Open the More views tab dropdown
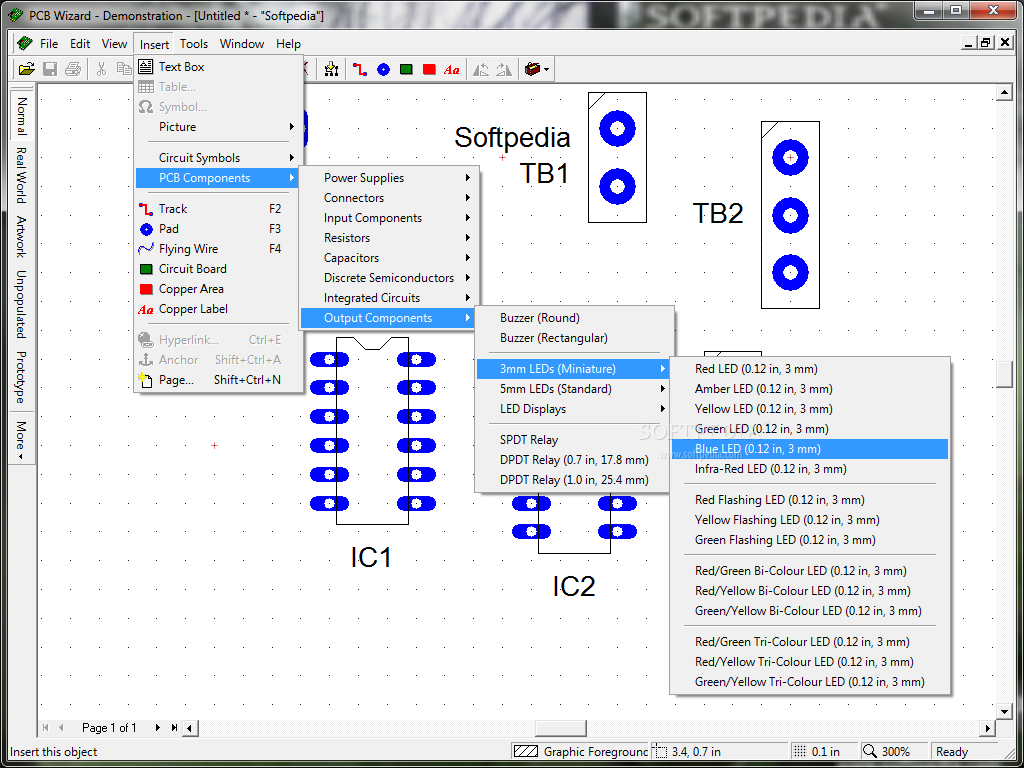This screenshot has height=768, width=1024. pos(22,440)
